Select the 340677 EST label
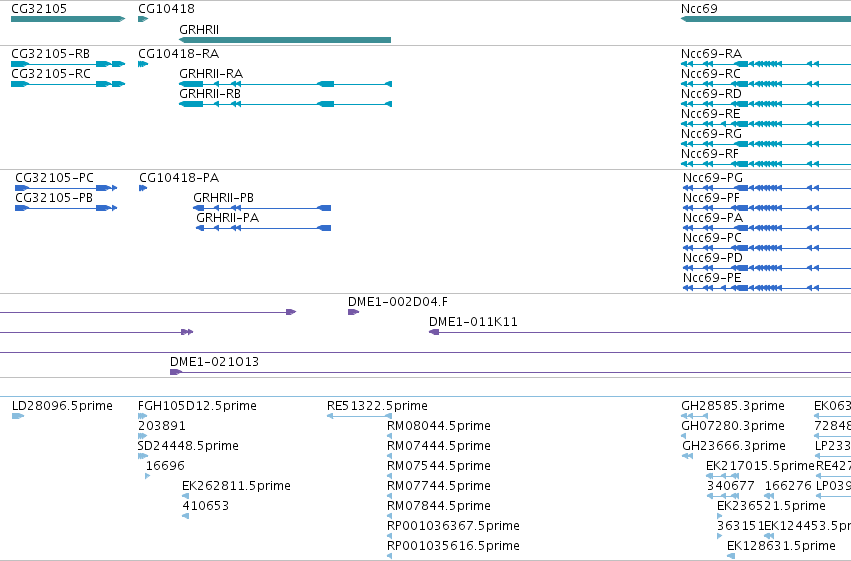Screen dimensions: 851x561 pyautogui.click(x=731, y=487)
